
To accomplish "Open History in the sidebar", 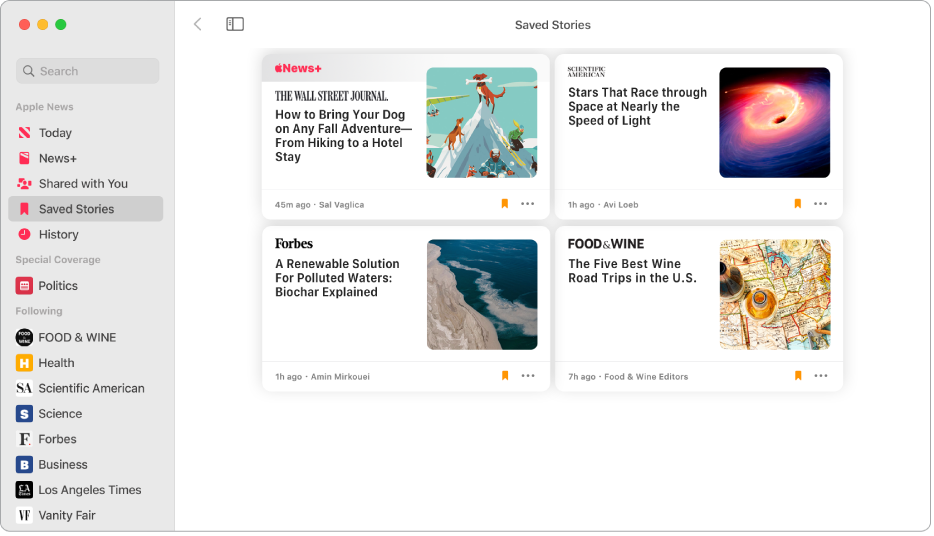I will click(x=86, y=235).
